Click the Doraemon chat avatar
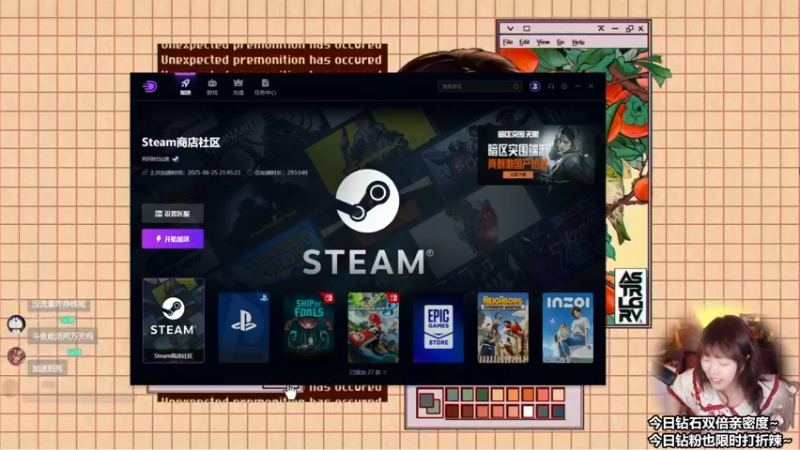 [16, 324]
